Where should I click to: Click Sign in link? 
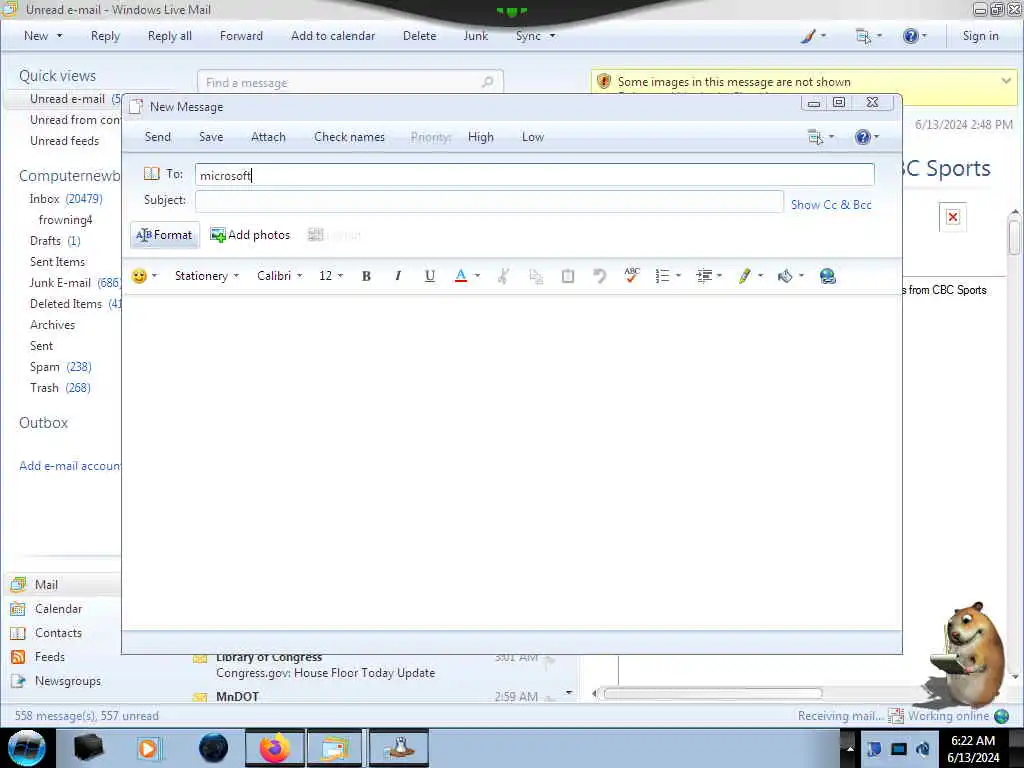click(980, 36)
